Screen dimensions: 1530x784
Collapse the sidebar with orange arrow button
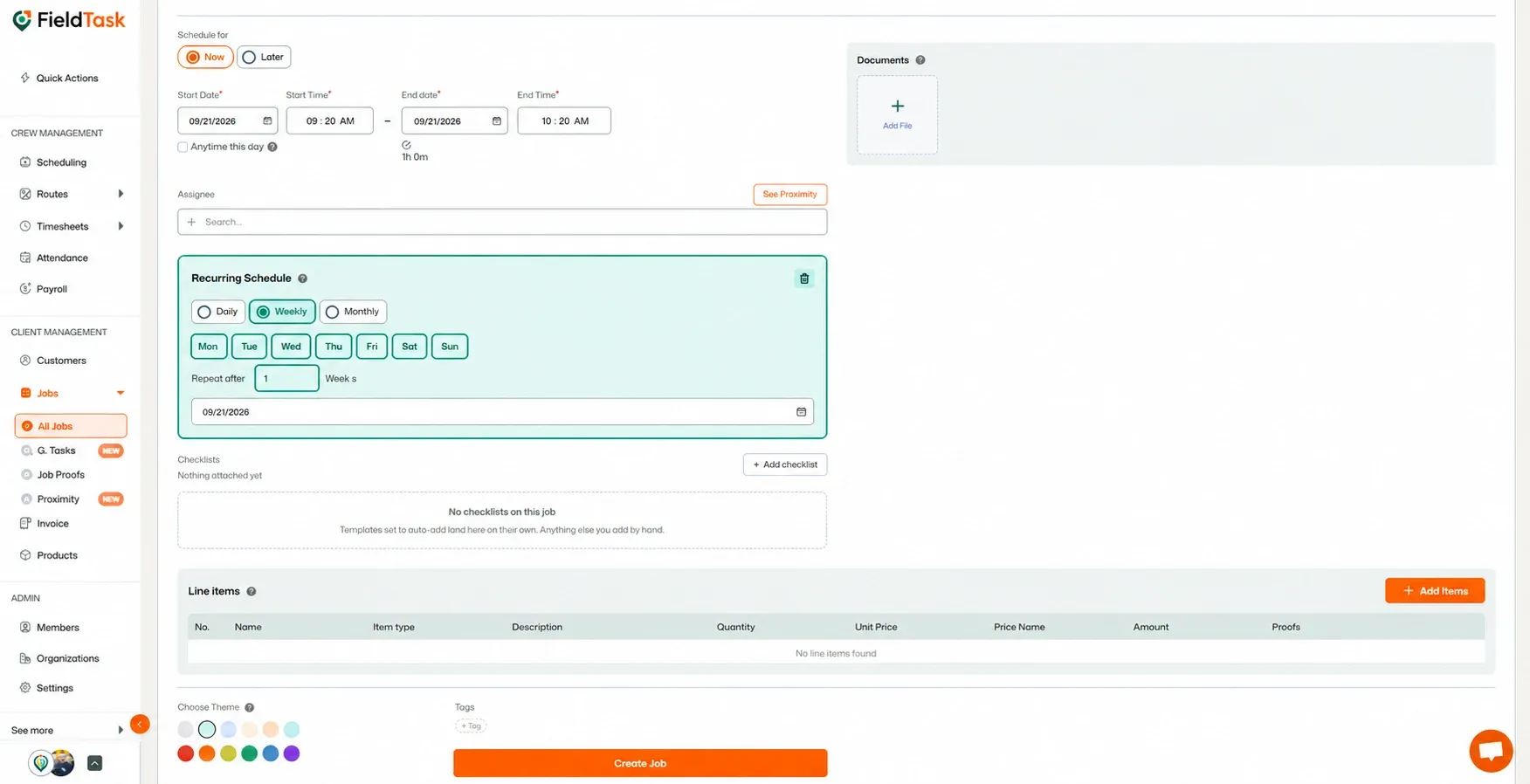(140, 724)
